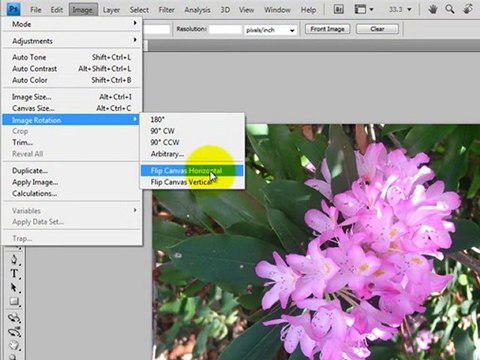Open the Canvas Size dialog
The height and width of the screenshot is (360, 480).
coord(72,108)
